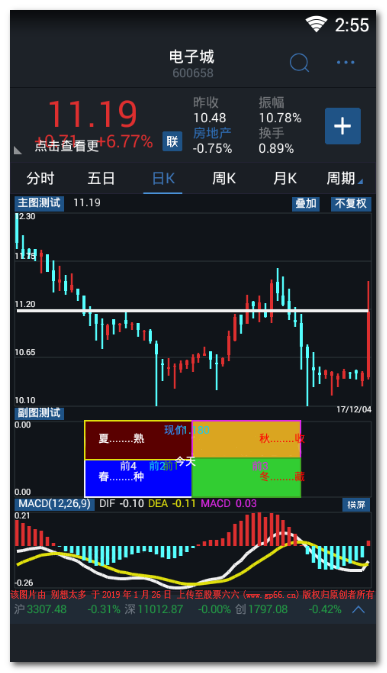Tap the Wi-Fi status icon
387x673 pixels.
tap(316, 24)
